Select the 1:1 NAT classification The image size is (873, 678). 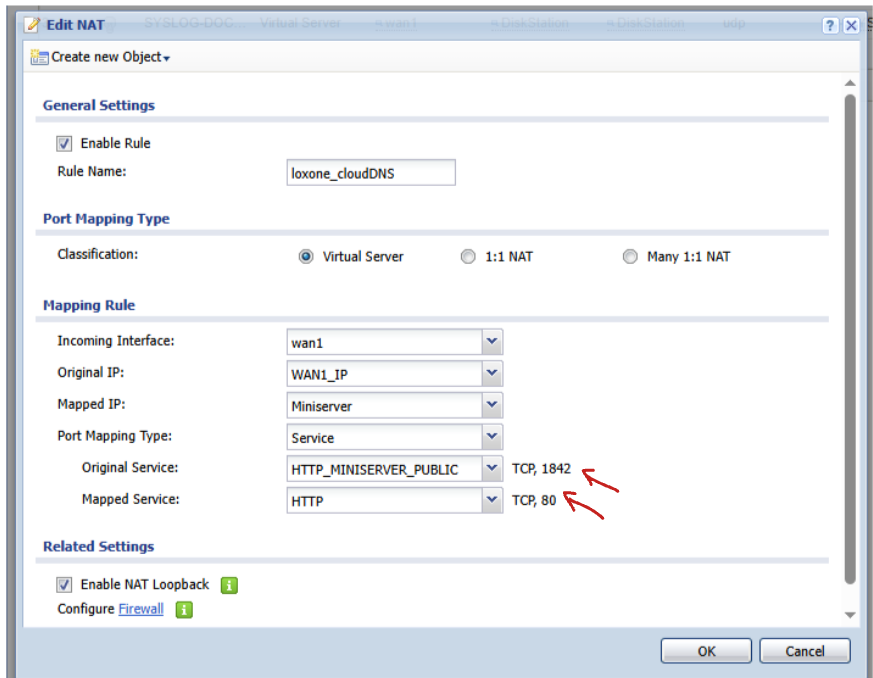pyautogui.click(x=468, y=257)
